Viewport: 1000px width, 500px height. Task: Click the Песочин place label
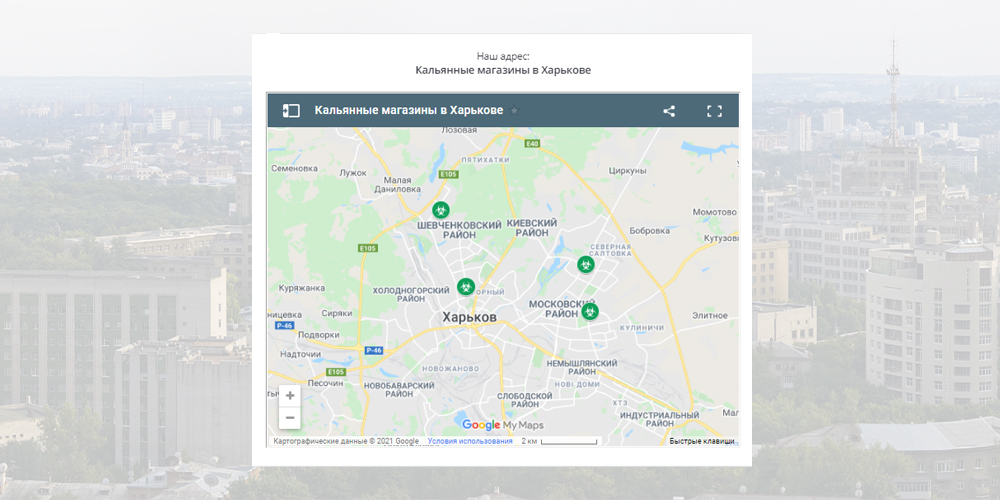click(325, 383)
